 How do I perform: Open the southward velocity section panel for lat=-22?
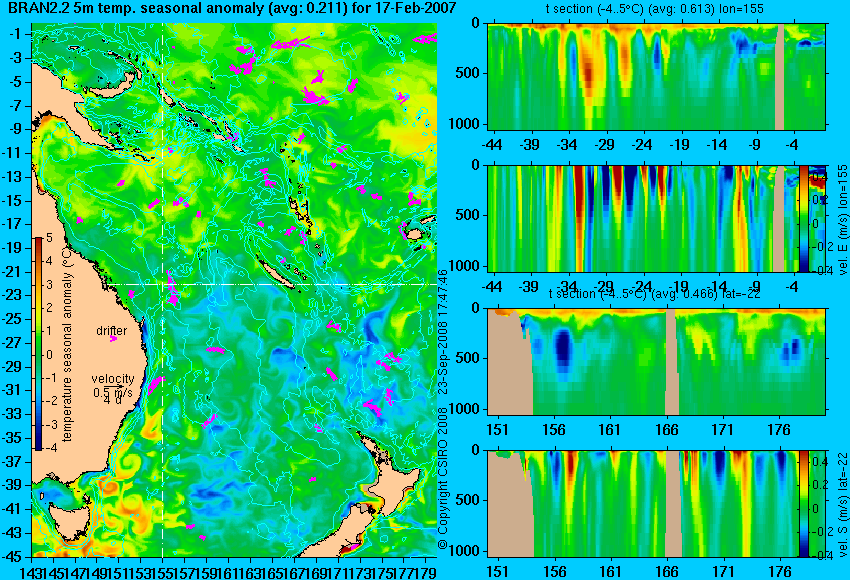657,504
